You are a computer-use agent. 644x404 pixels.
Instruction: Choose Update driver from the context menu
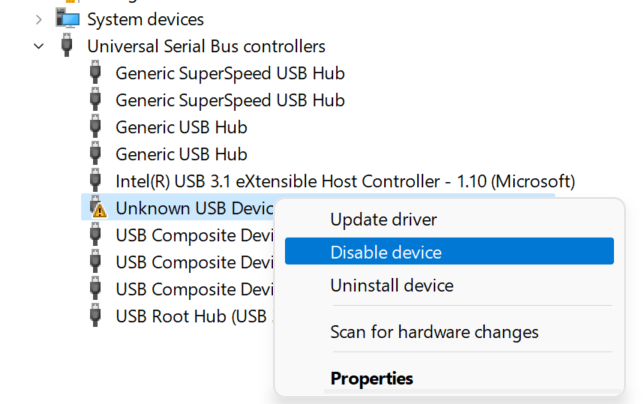pyautogui.click(x=383, y=219)
